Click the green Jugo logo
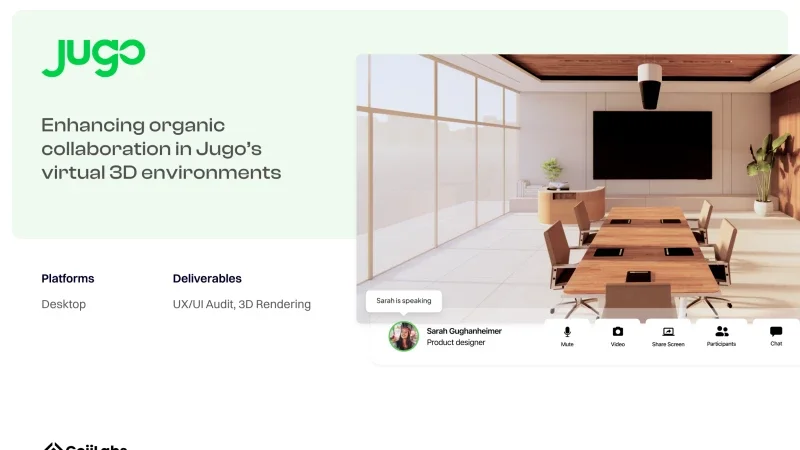The height and width of the screenshot is (450, 800). (93, 58)
